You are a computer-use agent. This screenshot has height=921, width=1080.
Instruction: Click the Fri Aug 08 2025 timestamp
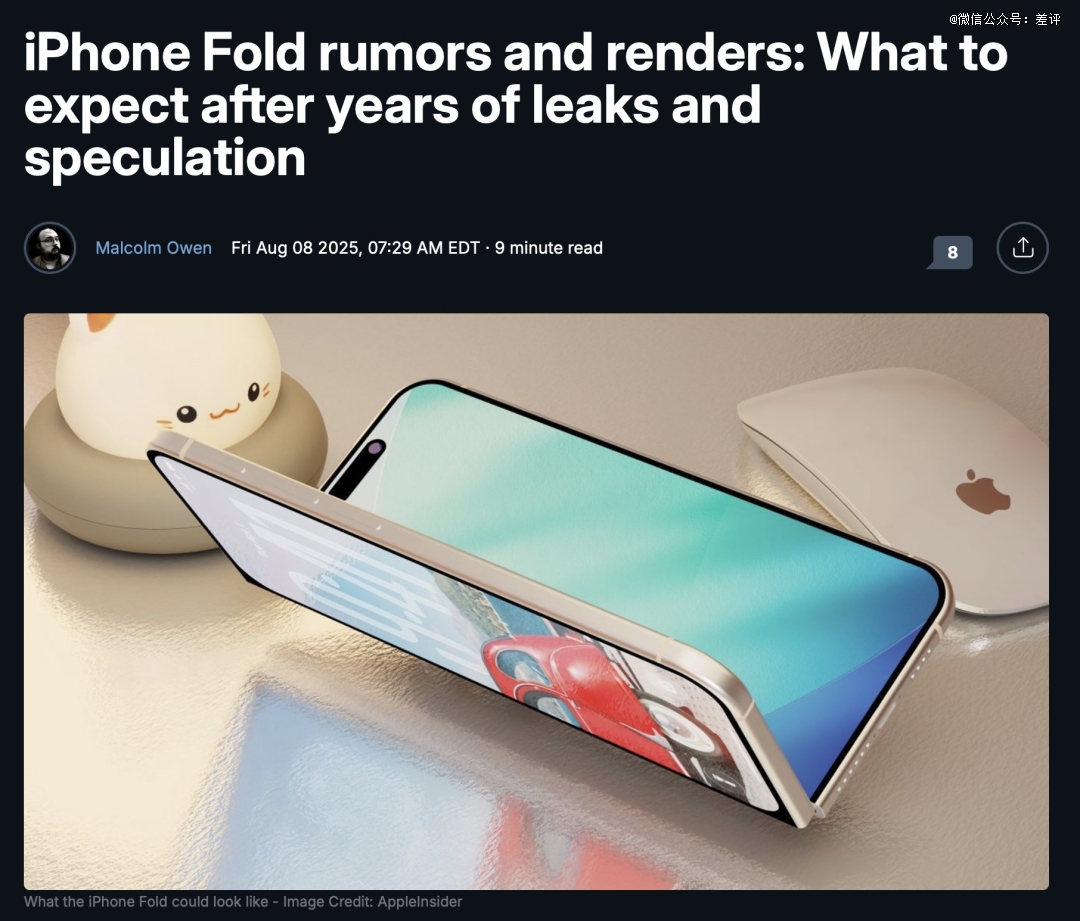pos(355,248)
